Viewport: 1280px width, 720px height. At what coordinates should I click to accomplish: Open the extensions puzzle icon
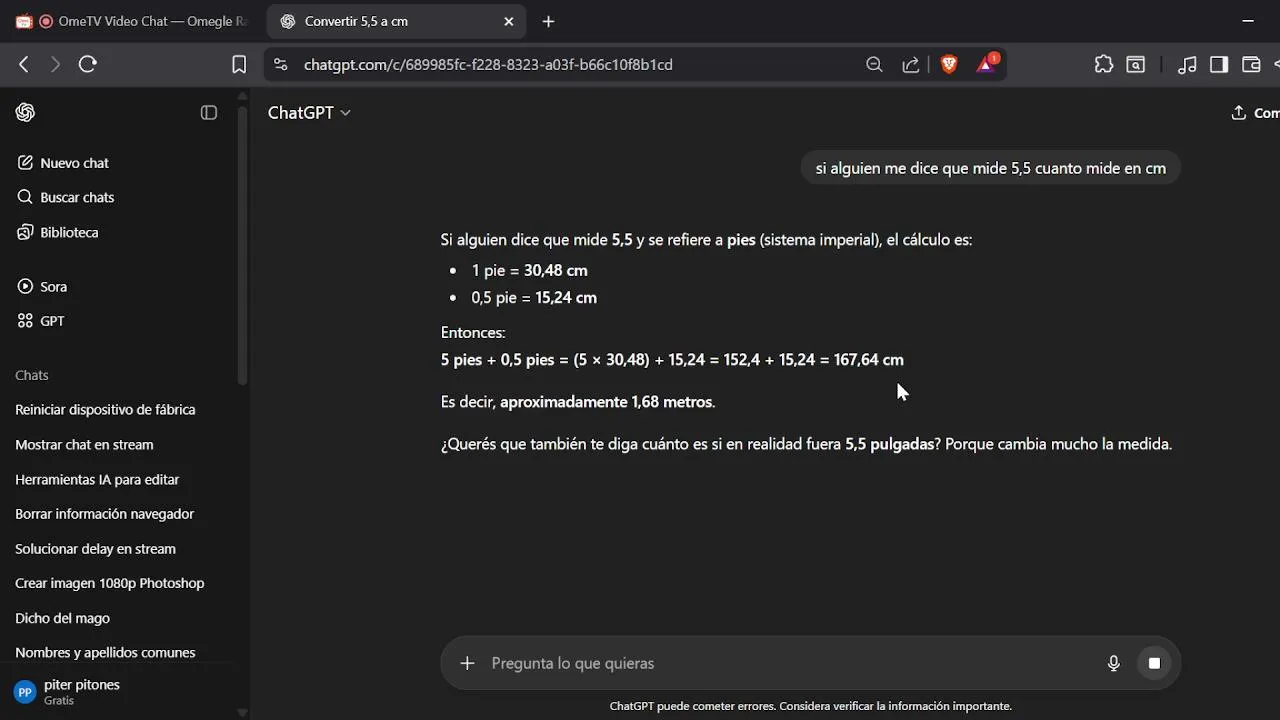(x=1104, y=64)
